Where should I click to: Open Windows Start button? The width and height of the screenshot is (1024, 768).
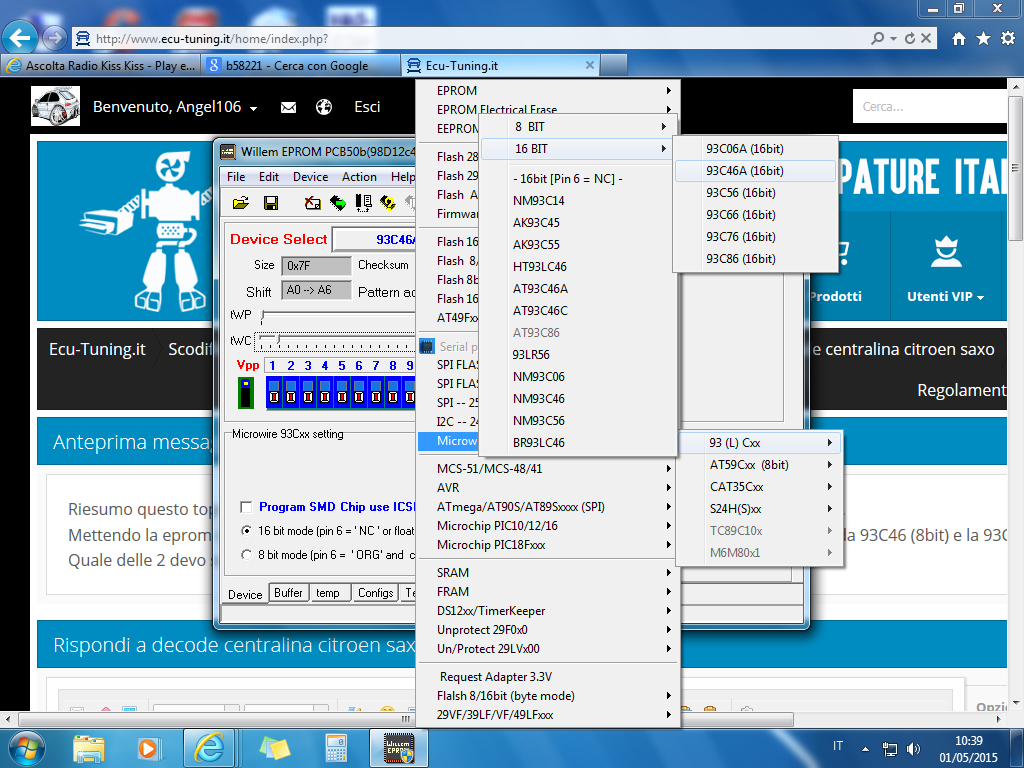click(26, 748)
